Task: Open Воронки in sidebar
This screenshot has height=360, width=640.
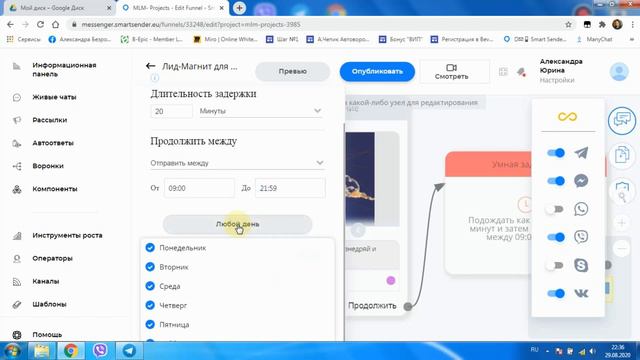Action: coord(48,166)
